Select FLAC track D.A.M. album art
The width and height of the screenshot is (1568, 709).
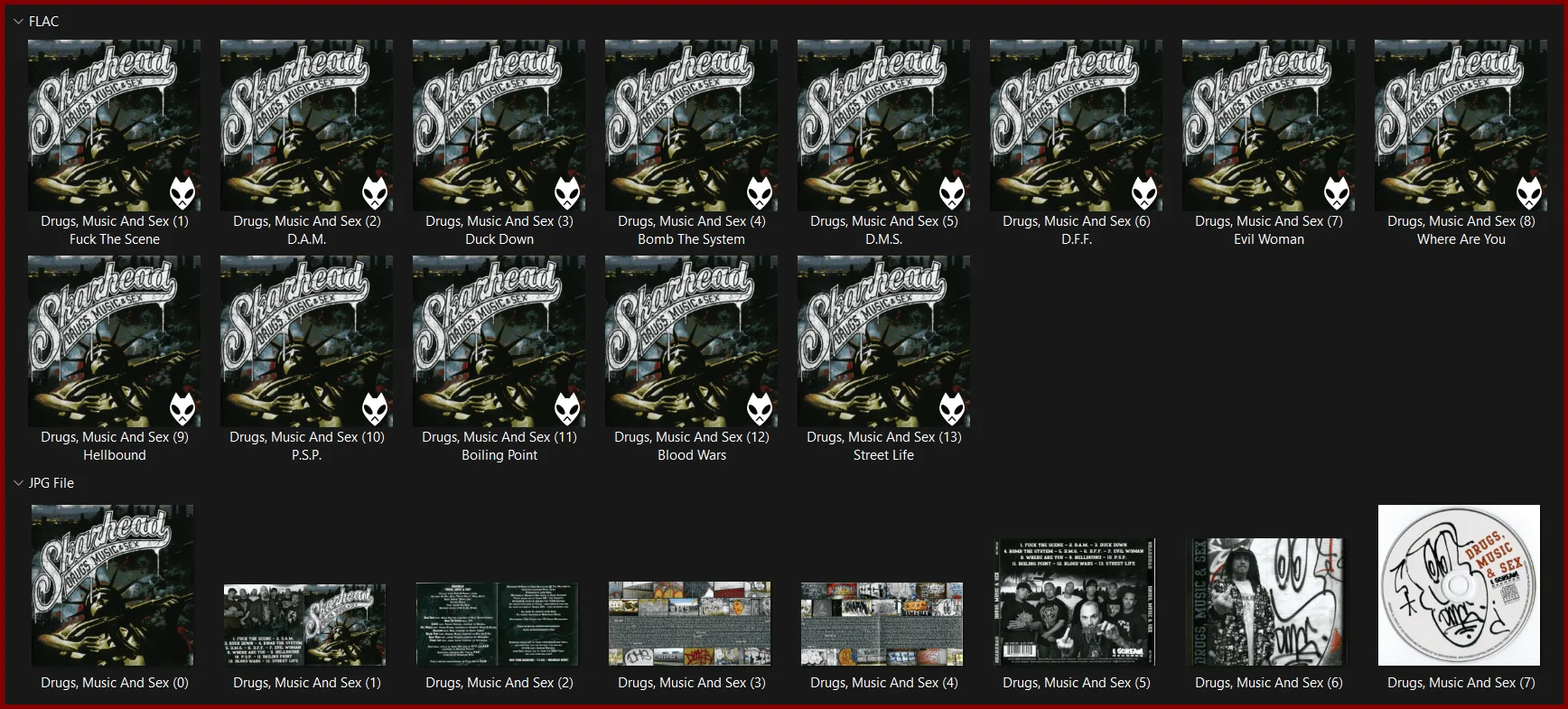307,126
